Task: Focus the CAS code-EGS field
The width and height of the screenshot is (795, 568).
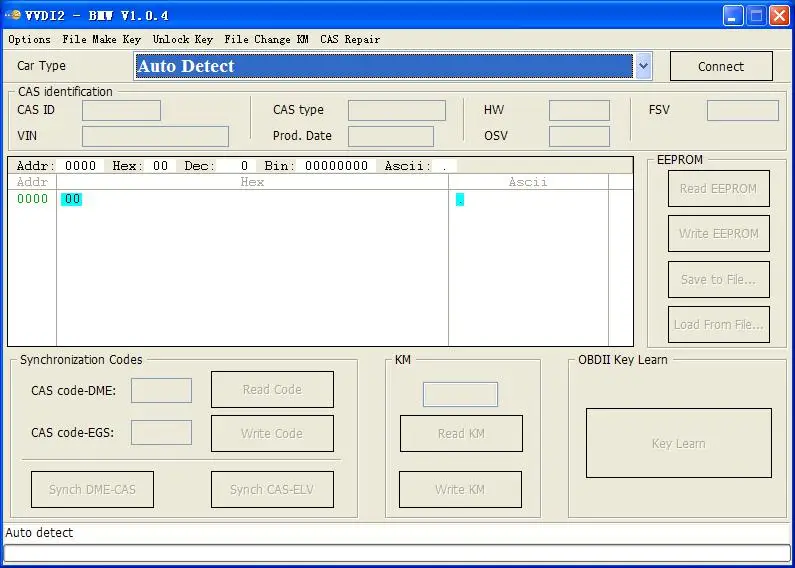Action: coord(161,433)
